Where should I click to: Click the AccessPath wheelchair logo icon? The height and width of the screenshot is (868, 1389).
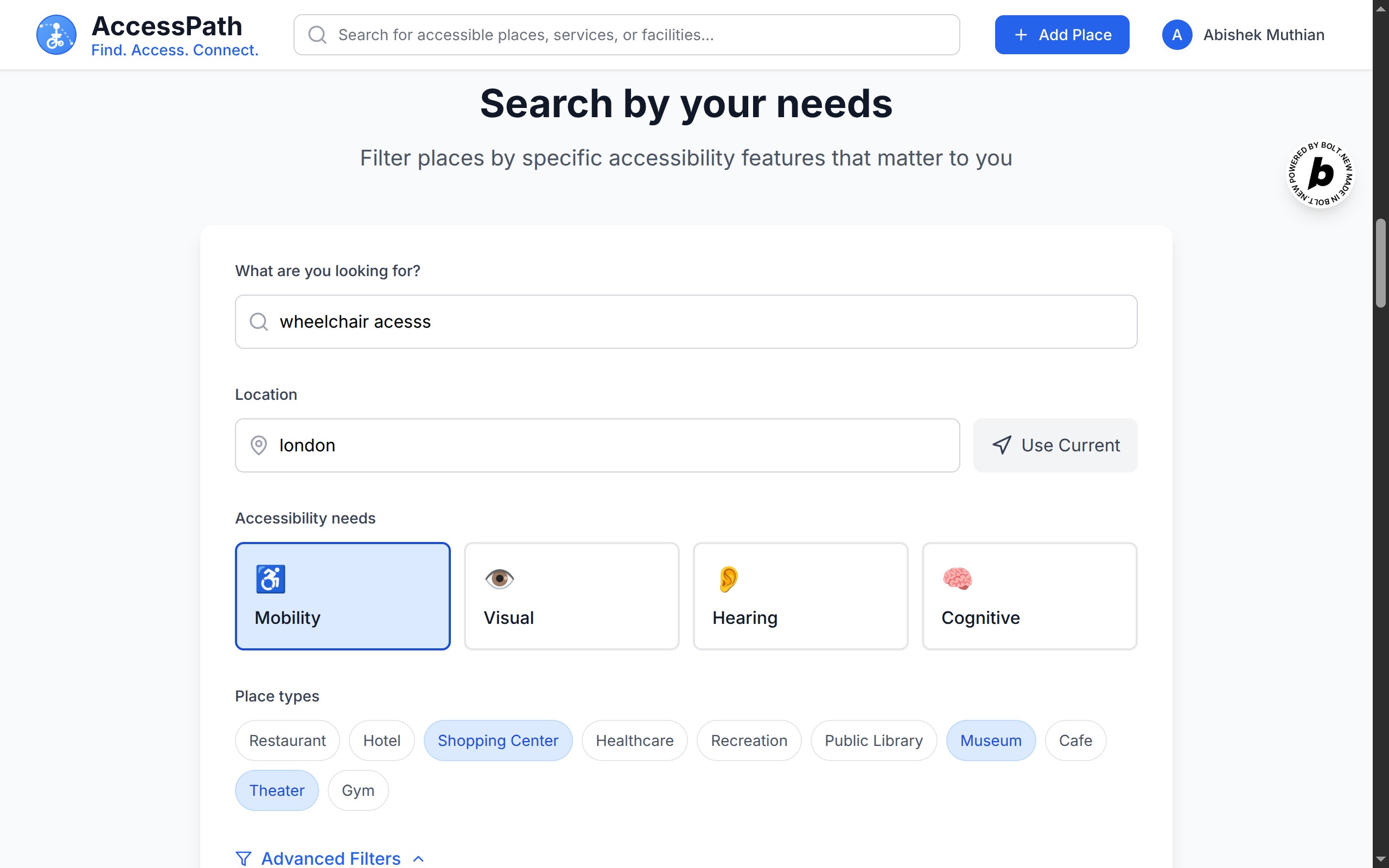pos(56,35)
